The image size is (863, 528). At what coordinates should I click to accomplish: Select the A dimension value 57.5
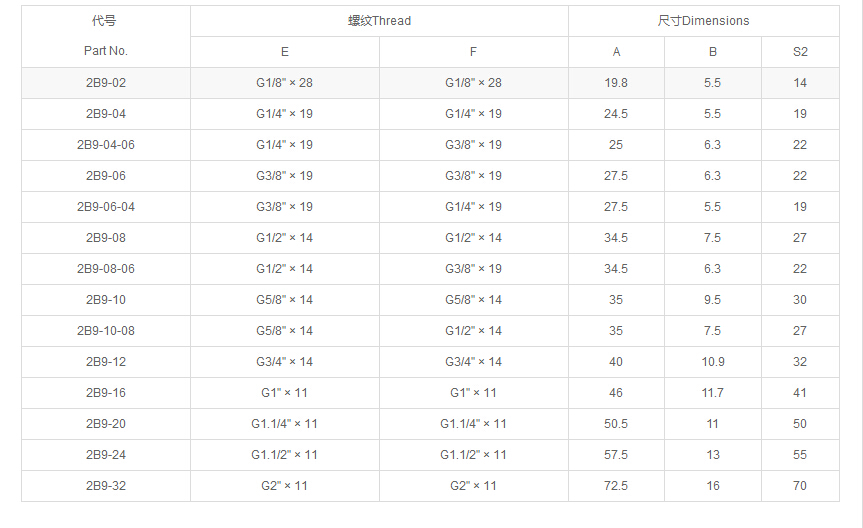point(616,455)
